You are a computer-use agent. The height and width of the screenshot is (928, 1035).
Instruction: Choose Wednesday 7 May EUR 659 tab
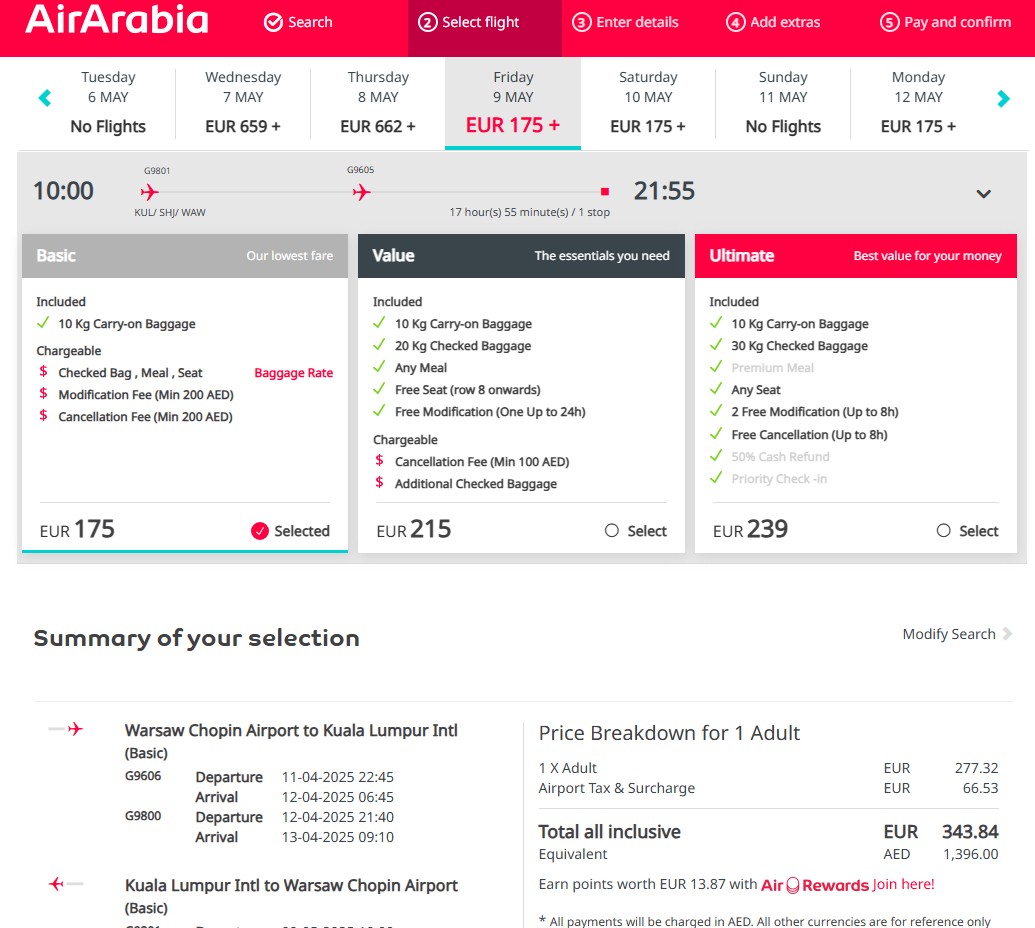243,103
